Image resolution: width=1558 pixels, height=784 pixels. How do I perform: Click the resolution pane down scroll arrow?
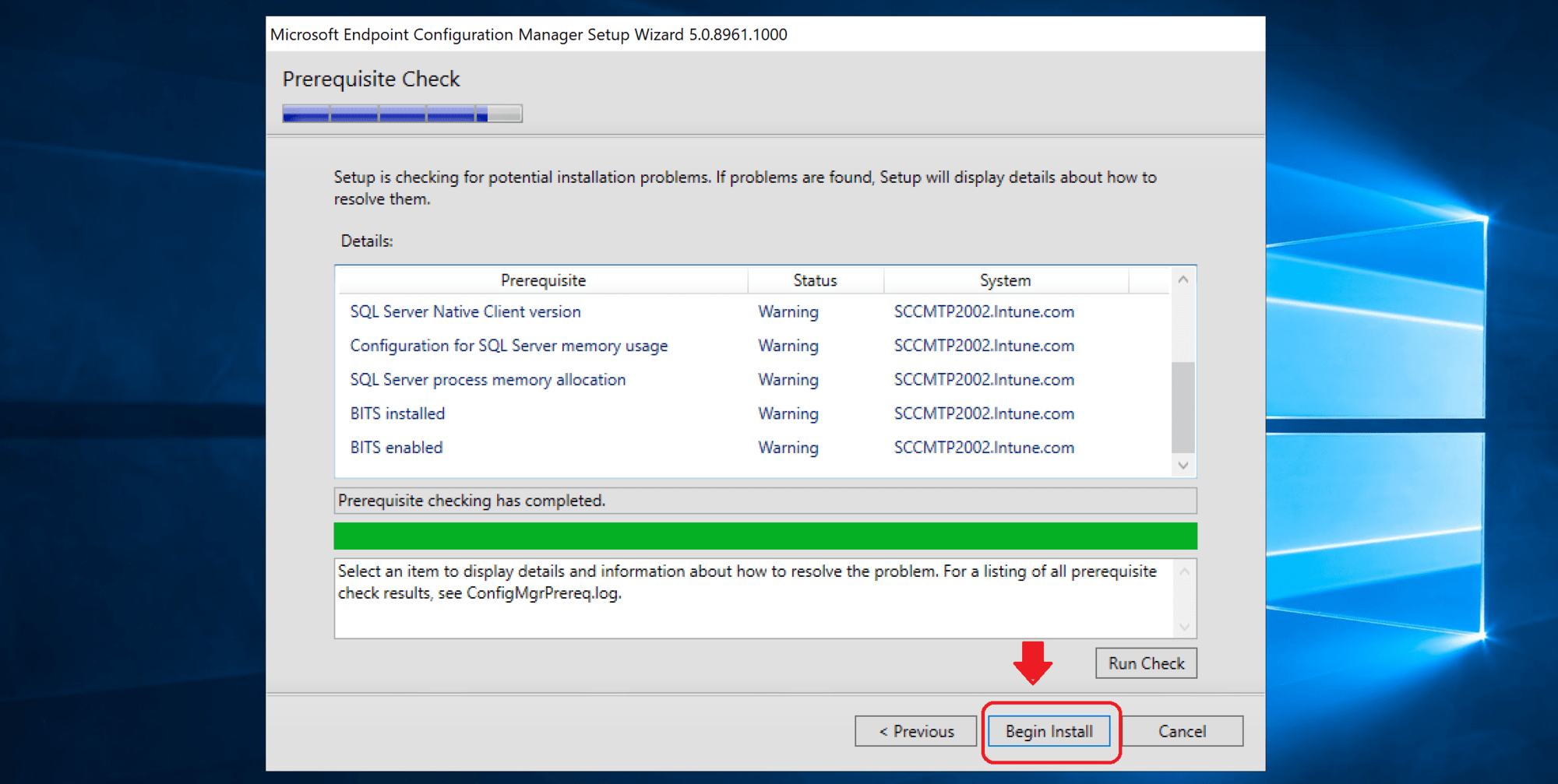pyautogui.click(x=1183, y=627)
